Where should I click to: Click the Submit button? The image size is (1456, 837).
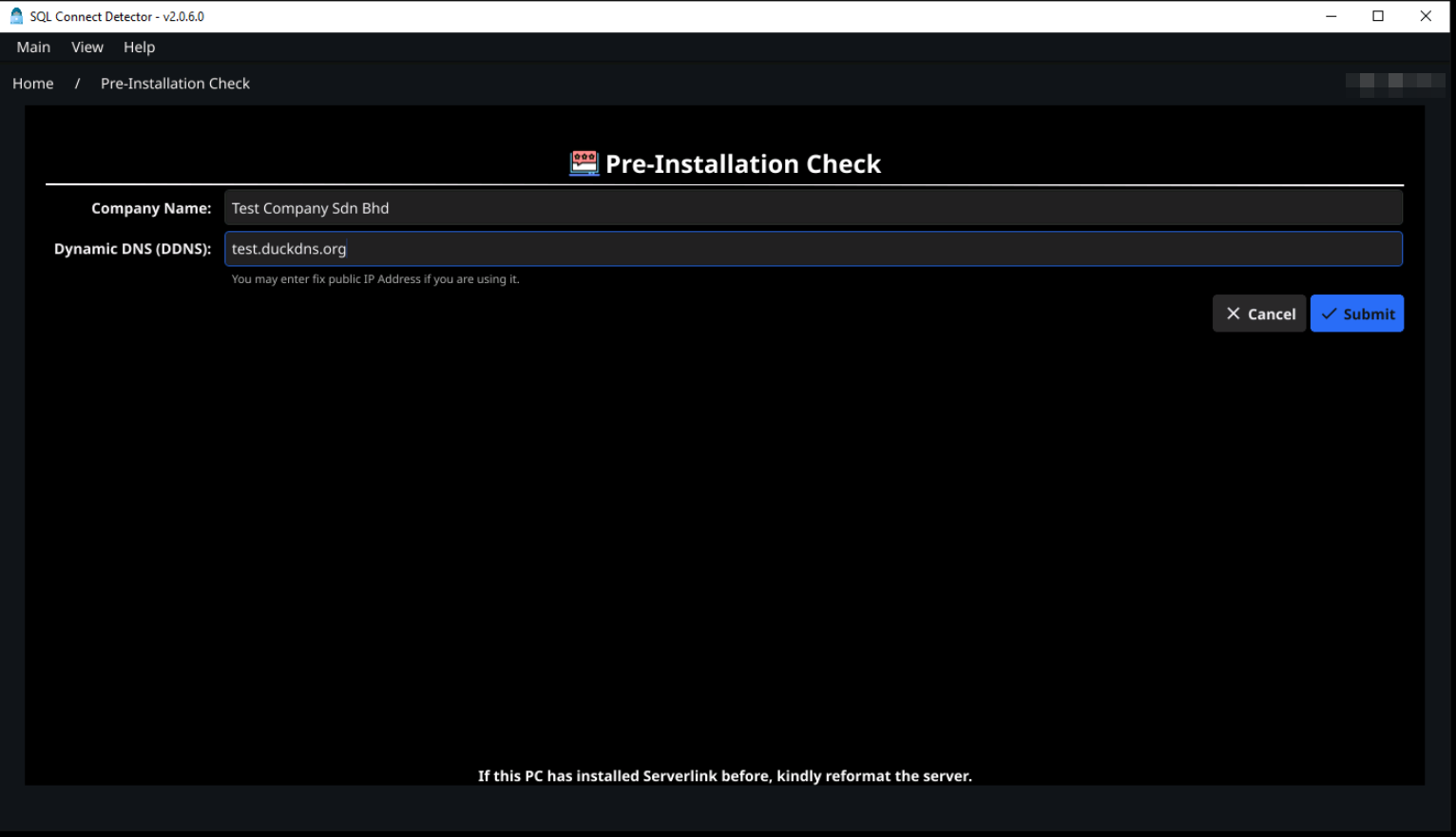(1357, 314)
